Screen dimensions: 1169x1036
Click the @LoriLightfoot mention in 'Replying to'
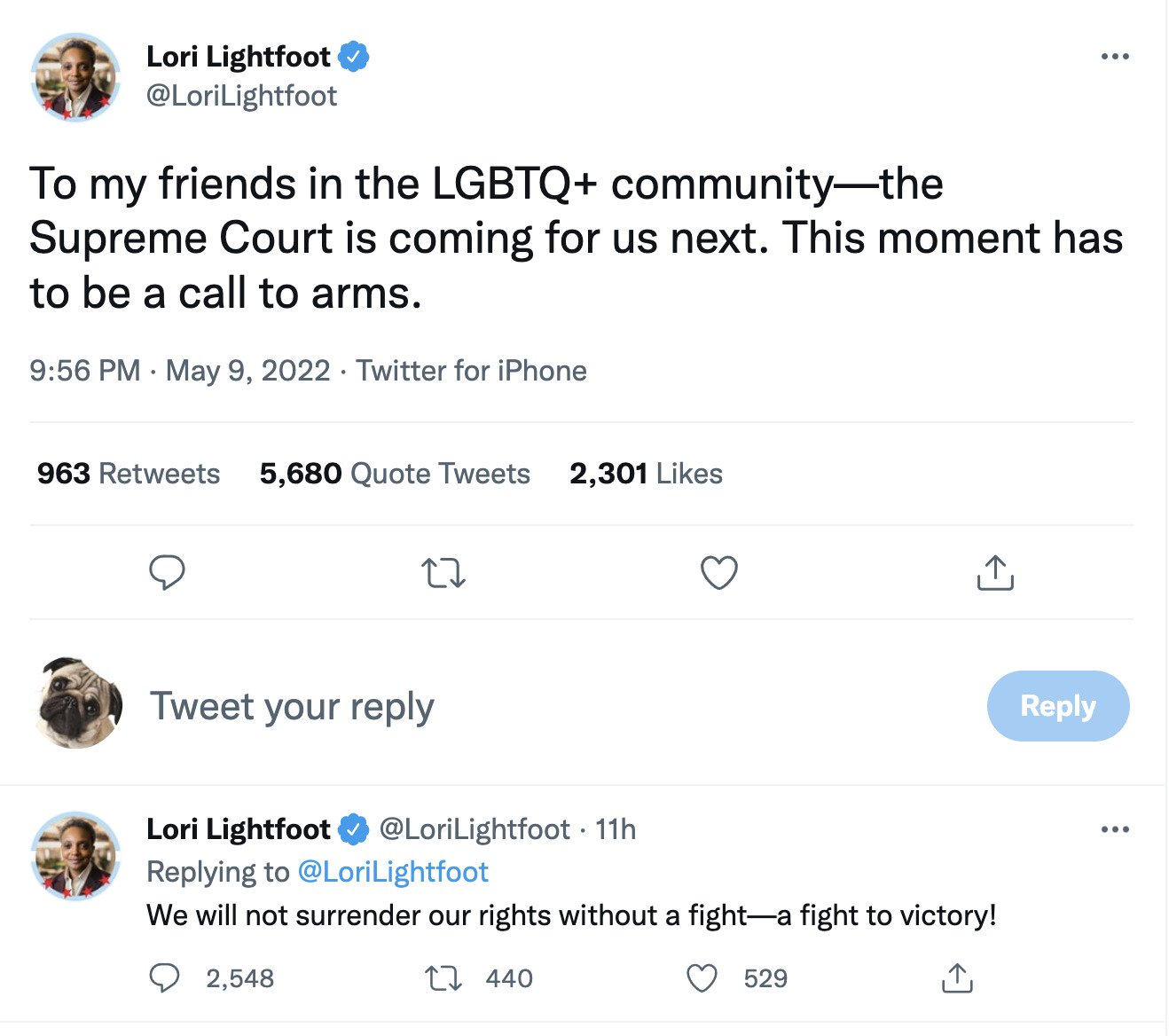[393, 872]
